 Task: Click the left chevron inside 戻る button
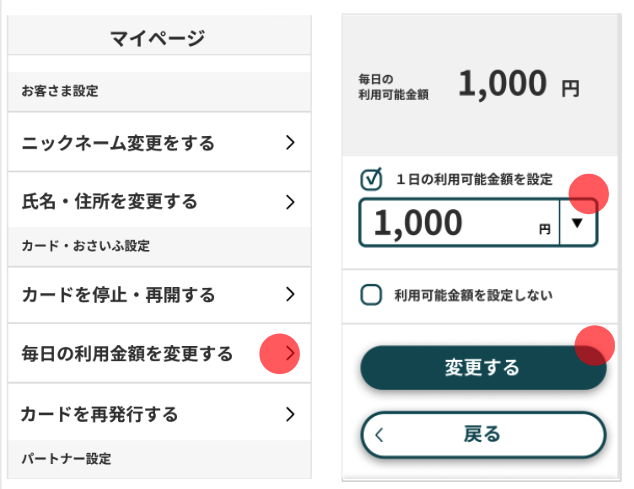(x=379, y=434)
